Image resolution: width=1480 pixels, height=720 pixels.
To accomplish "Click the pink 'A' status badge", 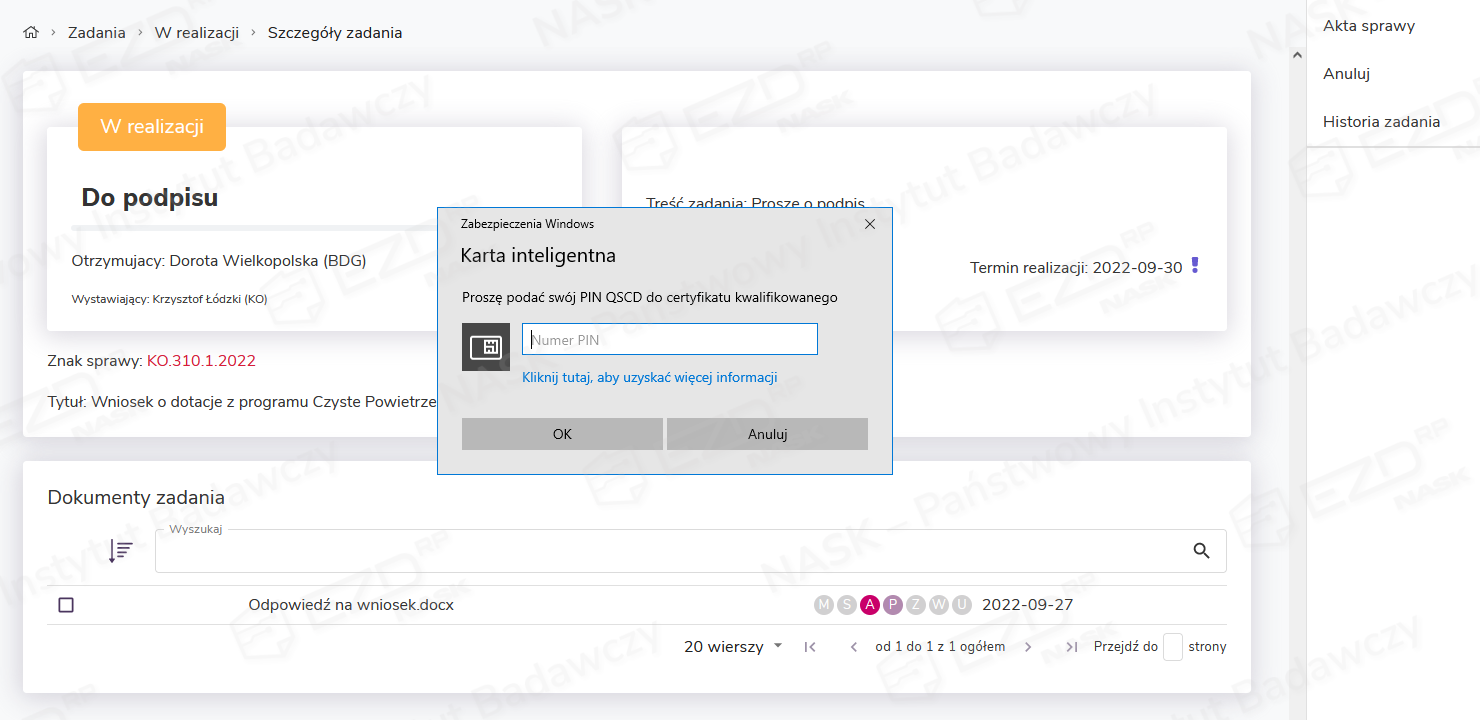I will 870,605.
